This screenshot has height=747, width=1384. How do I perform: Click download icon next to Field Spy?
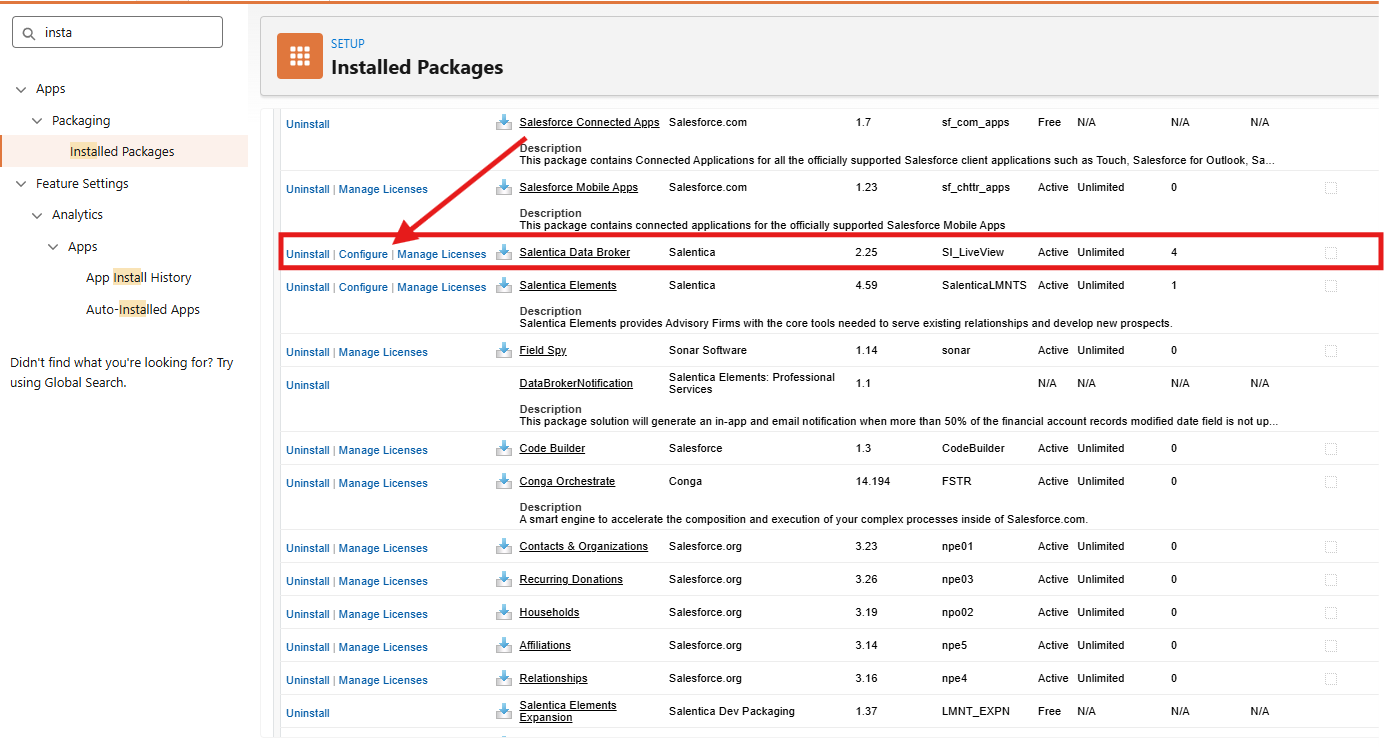point(504,351)
